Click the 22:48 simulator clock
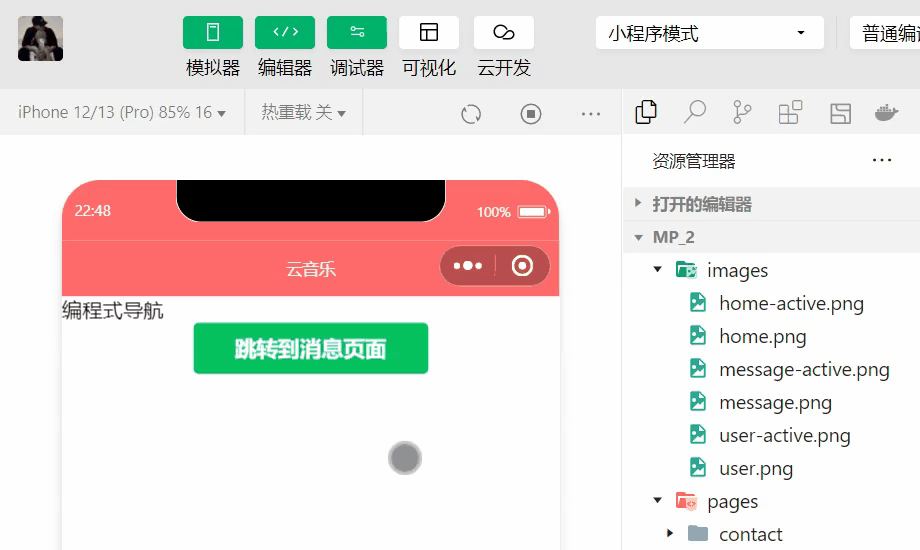920x550 pixels. coord(93,211)
